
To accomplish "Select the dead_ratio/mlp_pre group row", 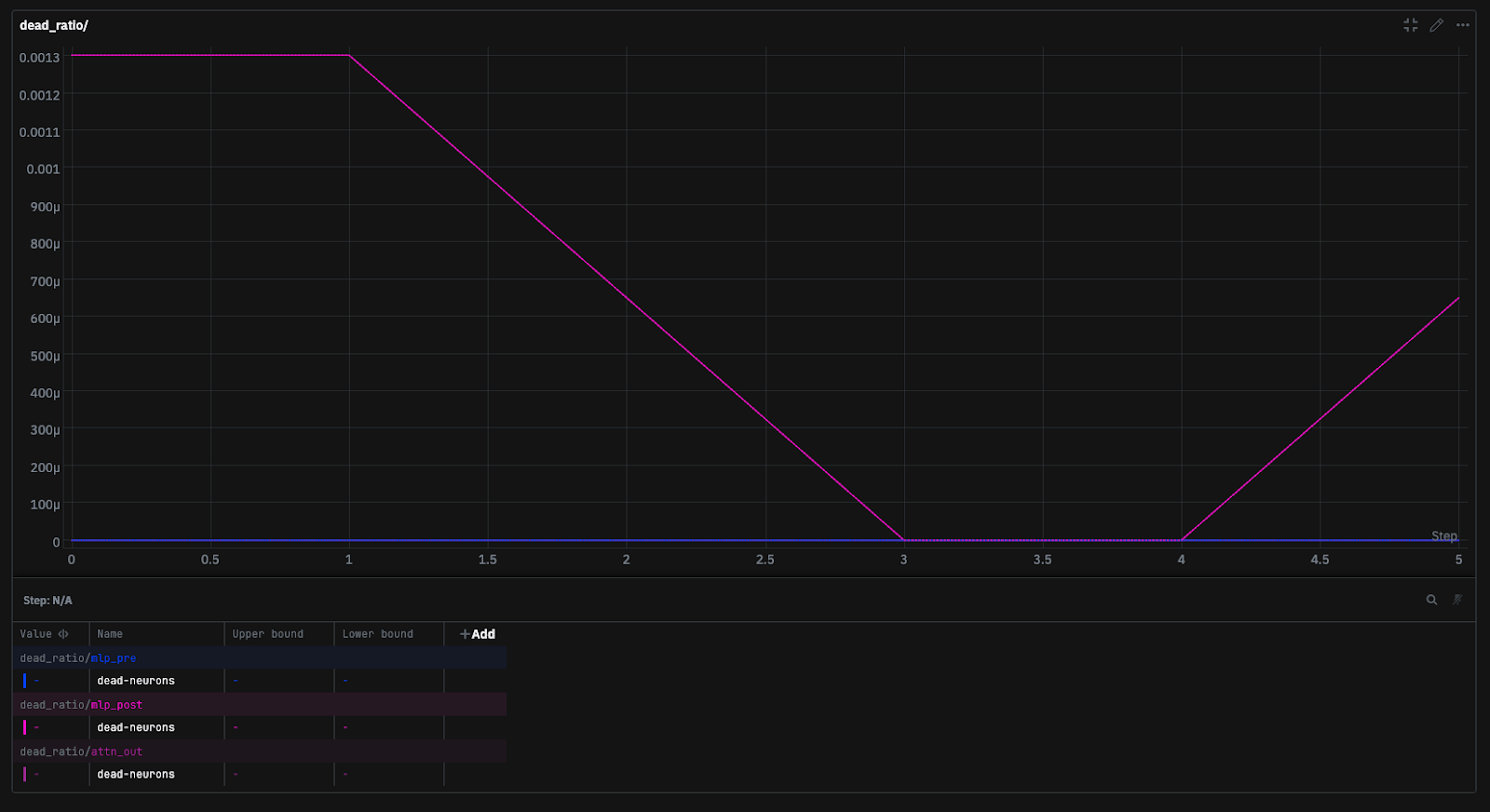I will (260, 657).
